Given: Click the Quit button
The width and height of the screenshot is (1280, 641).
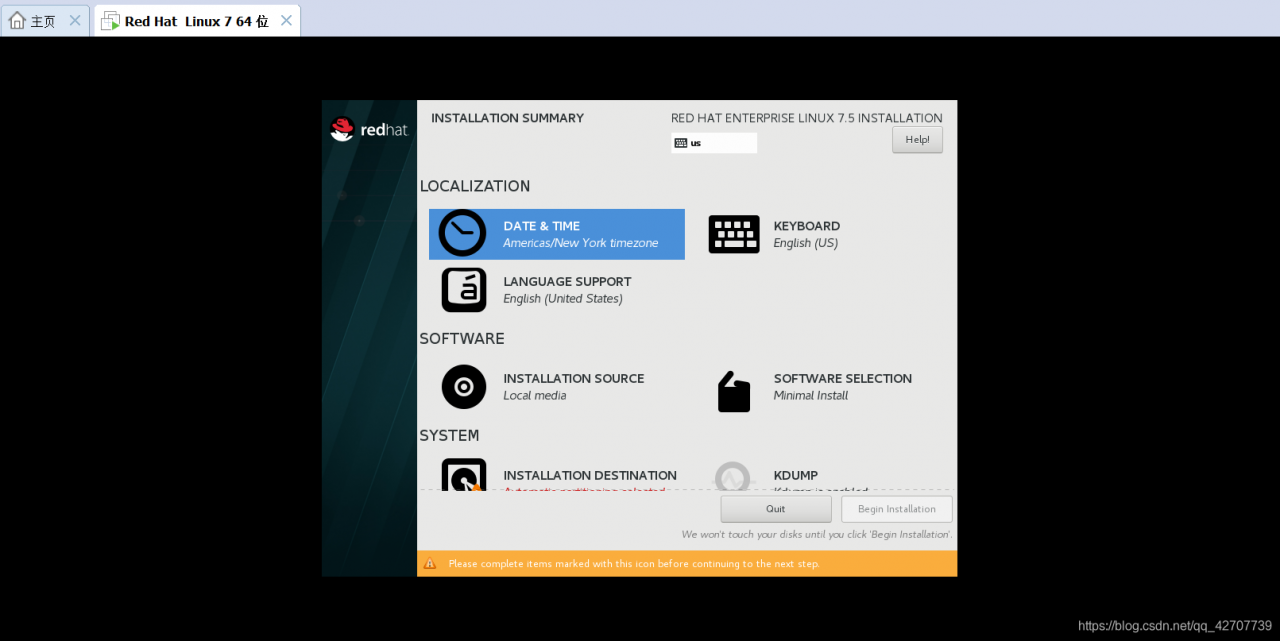Looking at the screenshot, I should 776,509.
